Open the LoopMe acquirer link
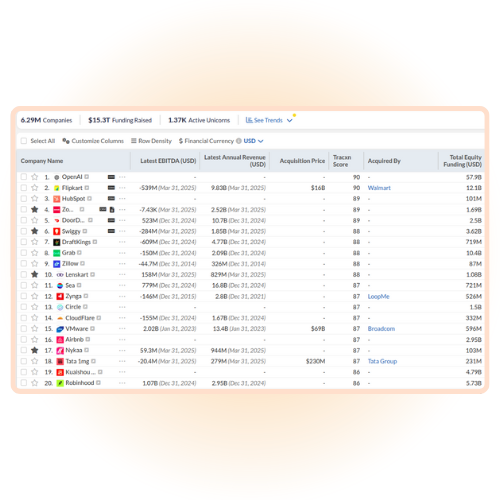 tap(378, 296)
